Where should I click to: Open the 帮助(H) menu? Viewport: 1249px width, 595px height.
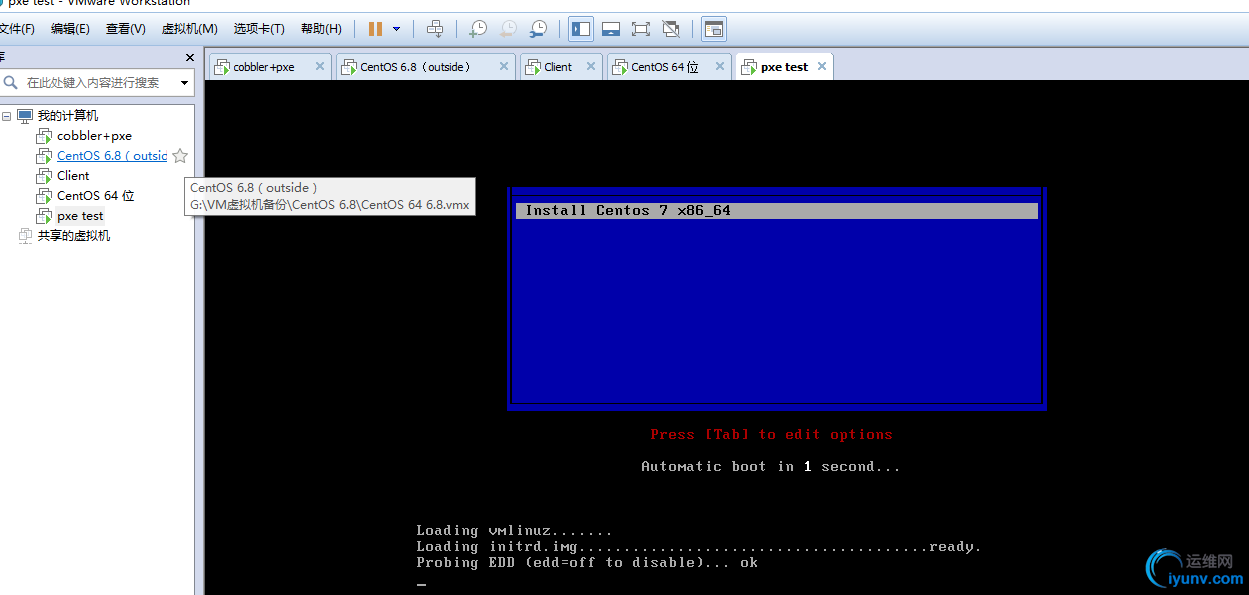click(321, 29)
